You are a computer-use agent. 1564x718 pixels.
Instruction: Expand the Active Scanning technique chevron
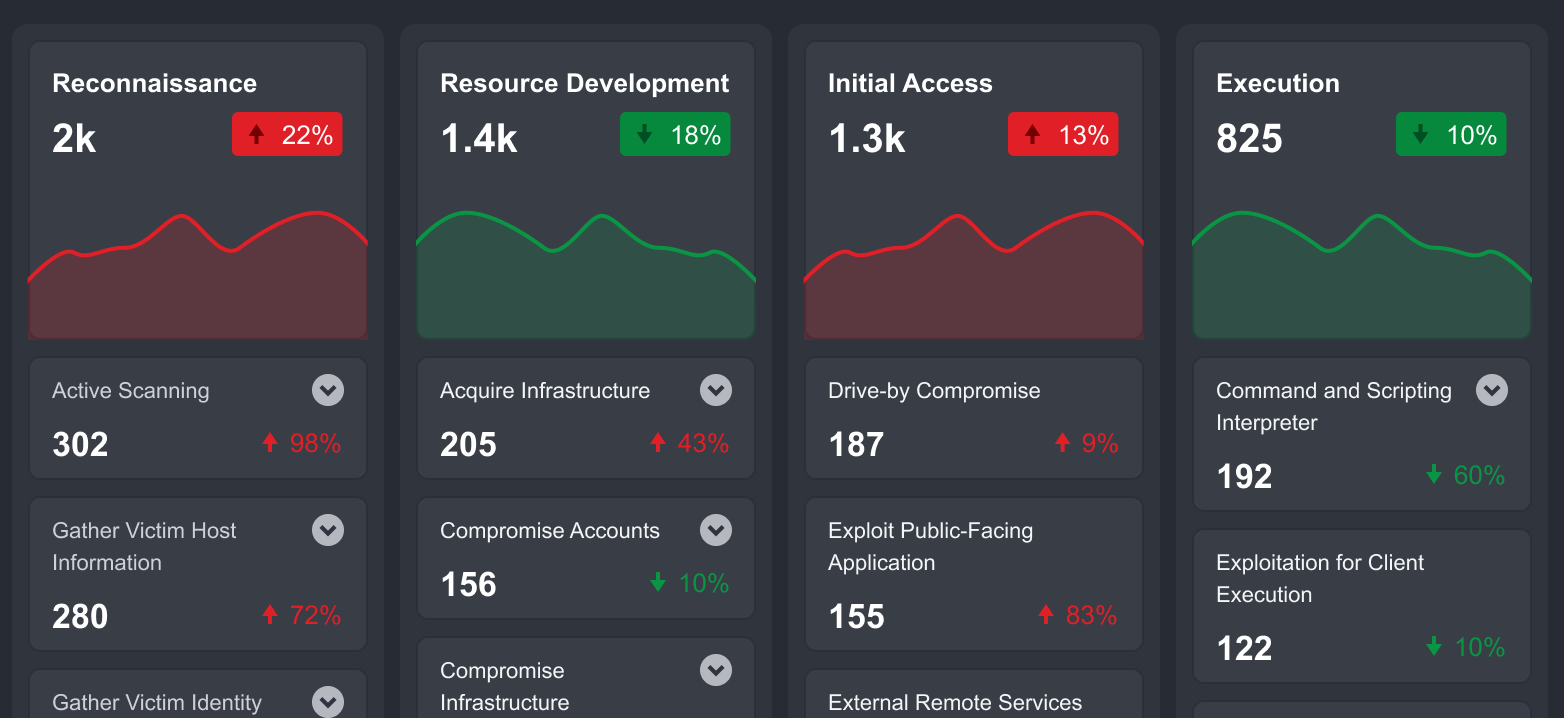click(x=328, y=390)
